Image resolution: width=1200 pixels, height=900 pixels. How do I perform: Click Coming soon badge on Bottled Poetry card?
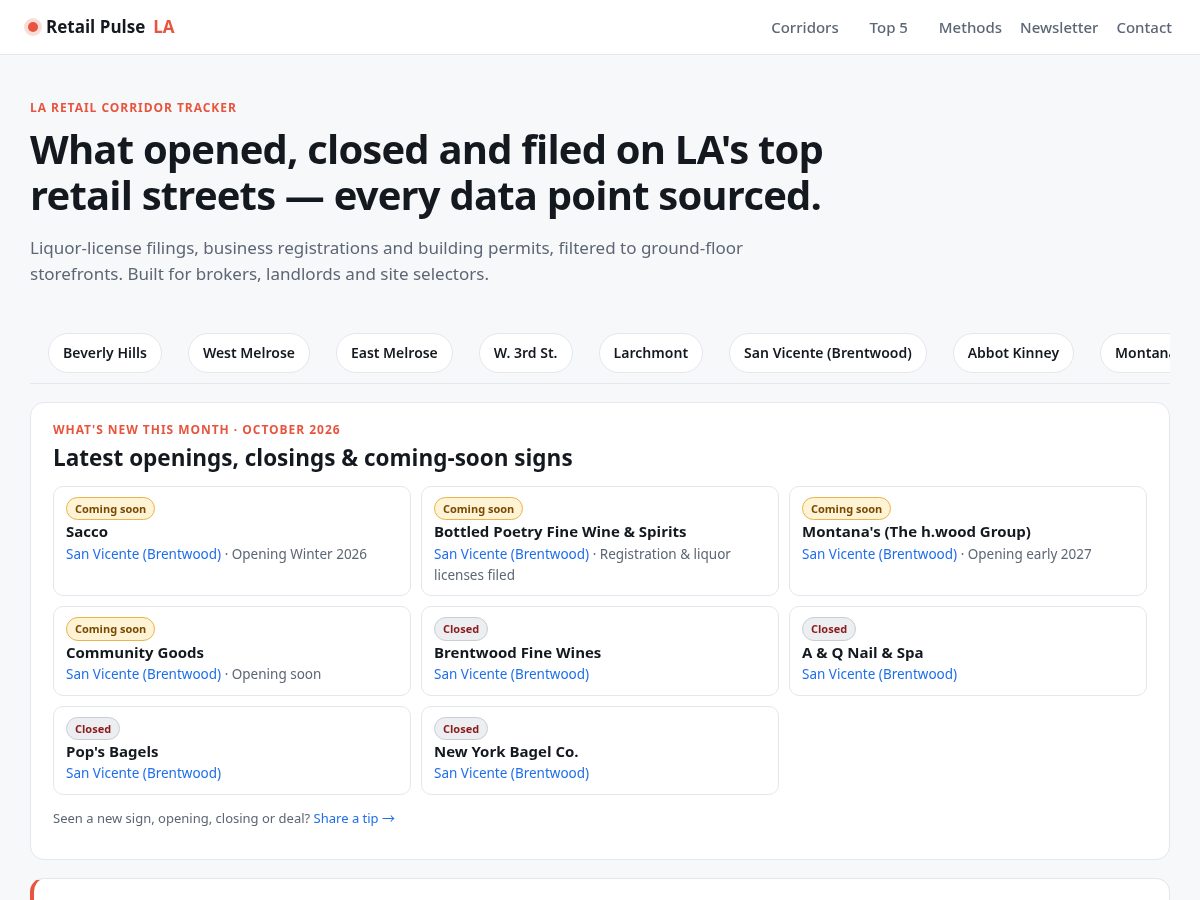click(x=478, y=509)
